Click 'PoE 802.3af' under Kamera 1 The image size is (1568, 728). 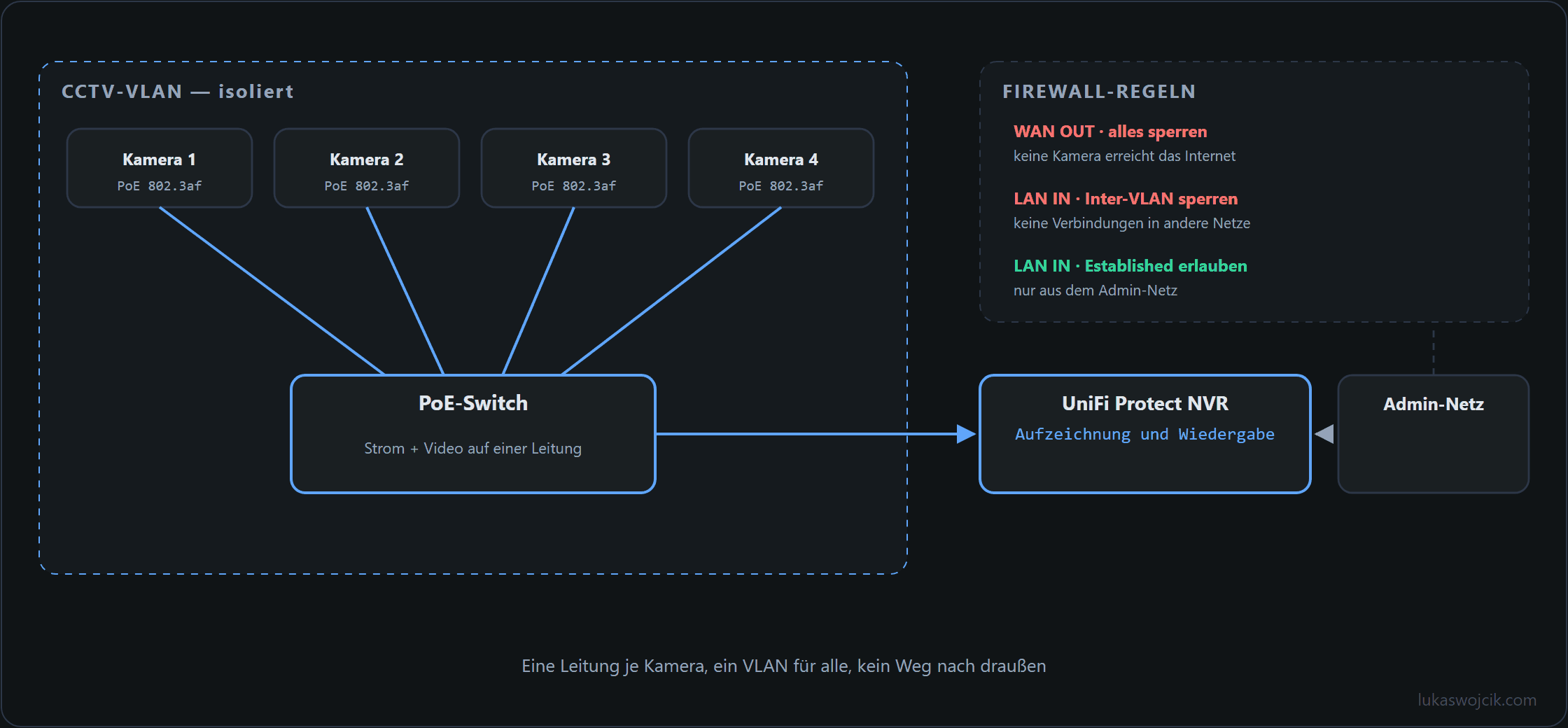(160, 186)
